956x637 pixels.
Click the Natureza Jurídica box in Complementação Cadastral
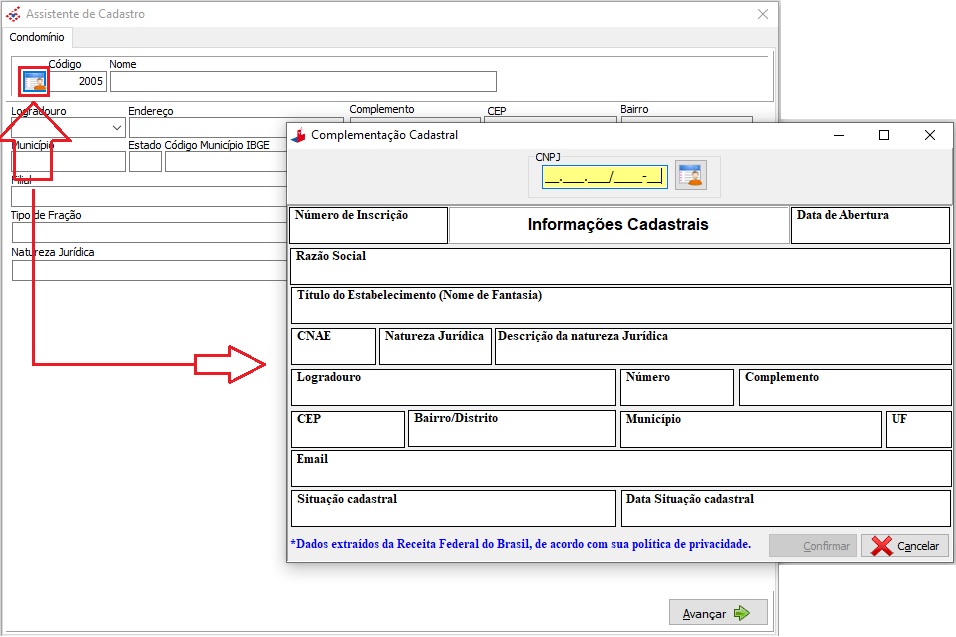435,346
